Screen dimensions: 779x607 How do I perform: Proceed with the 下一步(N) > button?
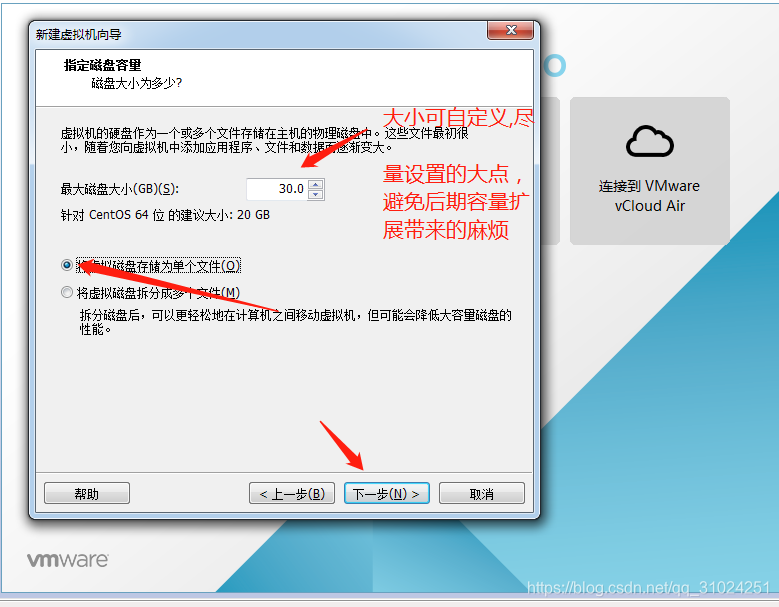pyautogui.click(x=387, y=493)
